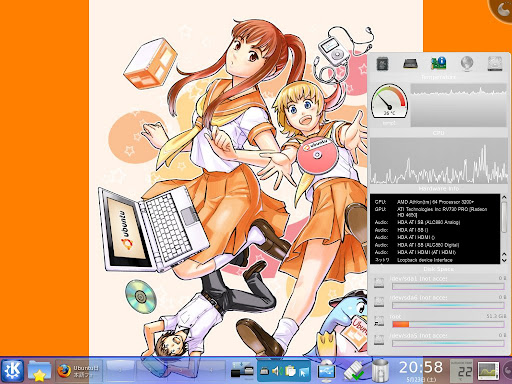Click the temperature gauge showing 36 °C
Viewport: 512px width, 384px height.
tap(389, 101)
